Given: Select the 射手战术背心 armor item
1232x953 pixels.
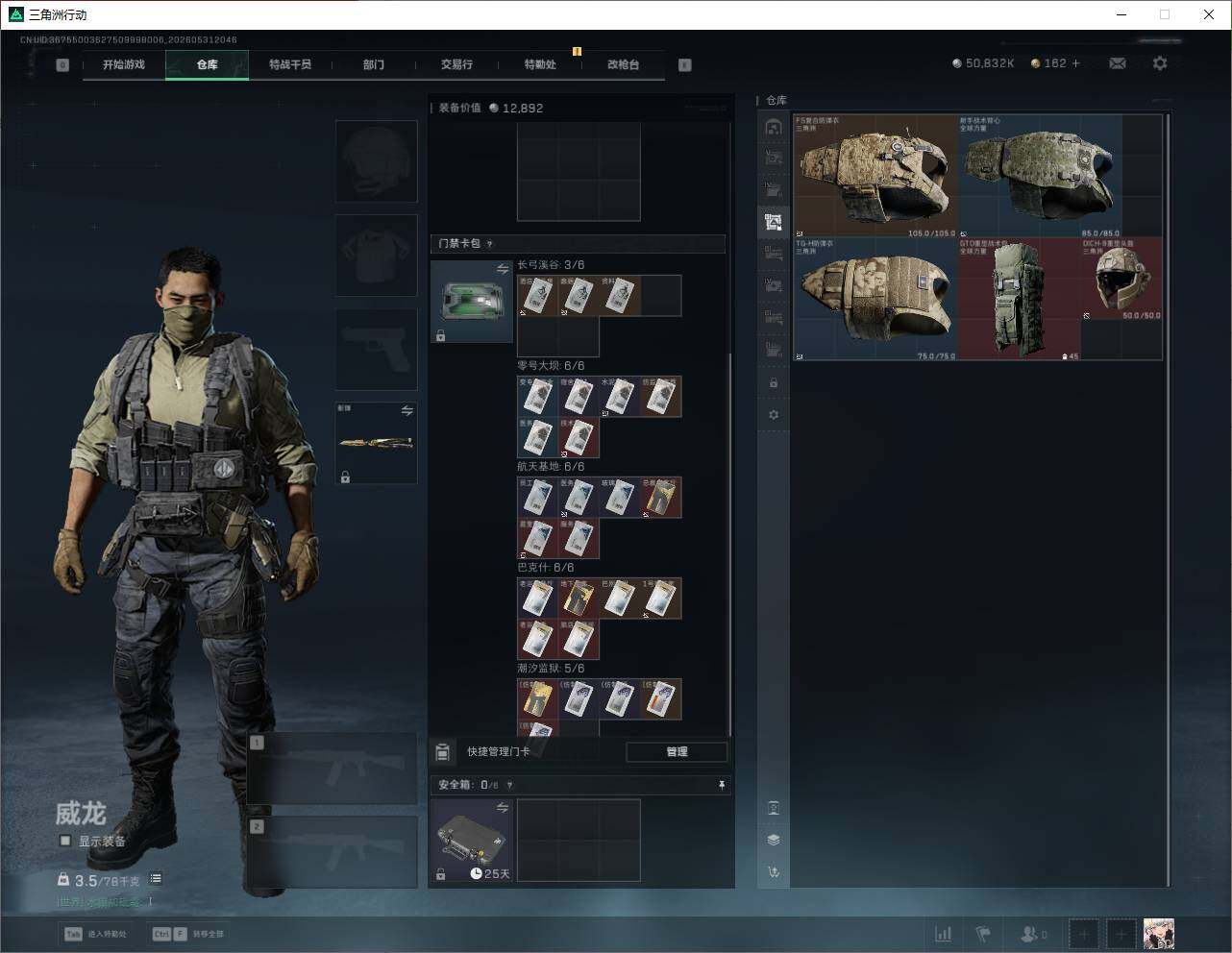Looking at the screenshot, I should coord(1040,176).
